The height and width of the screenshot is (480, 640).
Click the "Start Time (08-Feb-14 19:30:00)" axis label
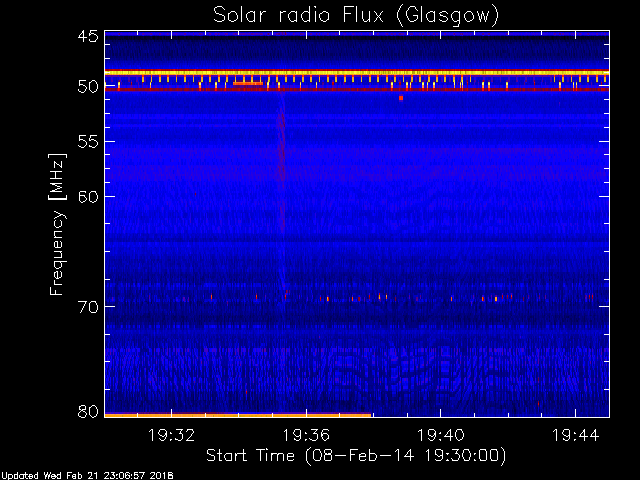pos(356,455)
